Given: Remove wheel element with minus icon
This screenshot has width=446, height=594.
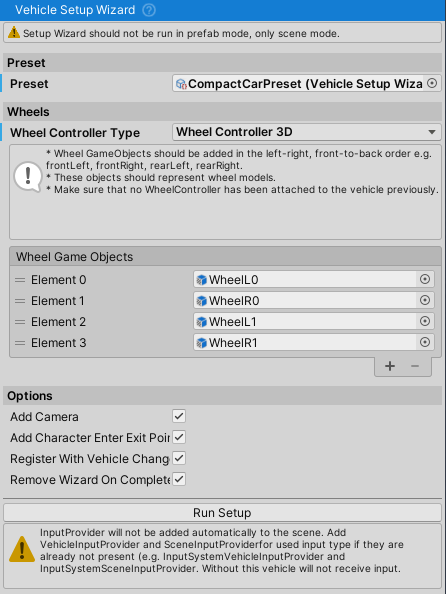Looking at the screenshot, I should pos(415,366).
